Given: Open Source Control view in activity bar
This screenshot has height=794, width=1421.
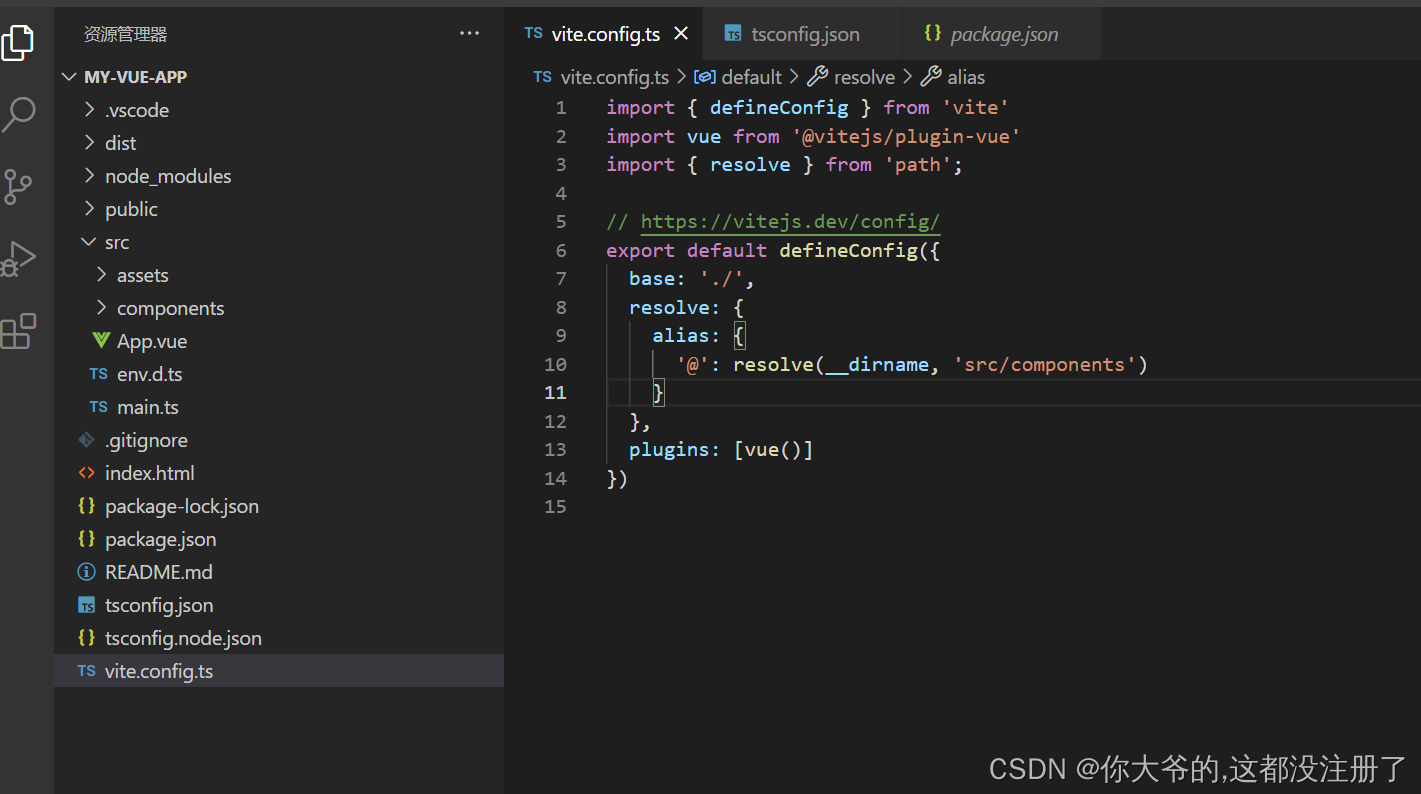Looking at the screenshot, I should pyautogui.click(x=18, y=186).
